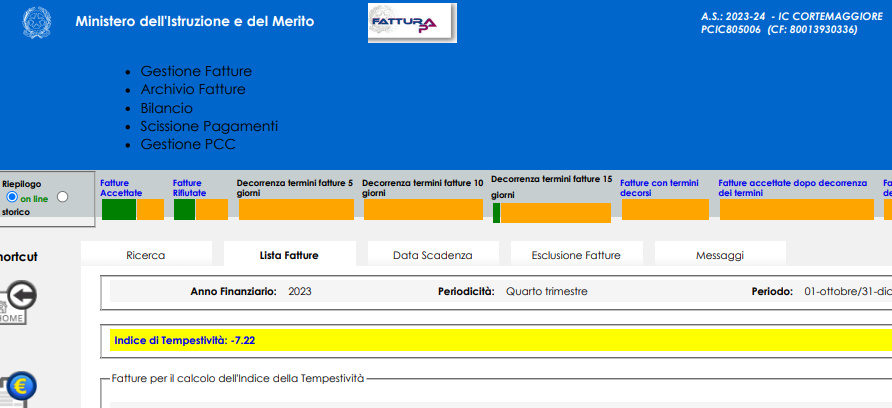Viewport: 892px width, 408px height.
Task: Switch to the Data Scadenza tab
Action: [432, 255]
